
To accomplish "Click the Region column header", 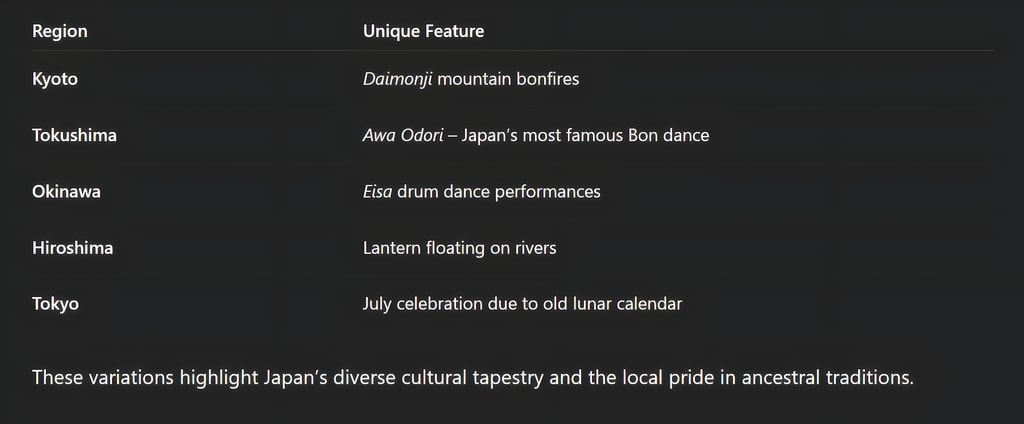I will click(59, 31).
